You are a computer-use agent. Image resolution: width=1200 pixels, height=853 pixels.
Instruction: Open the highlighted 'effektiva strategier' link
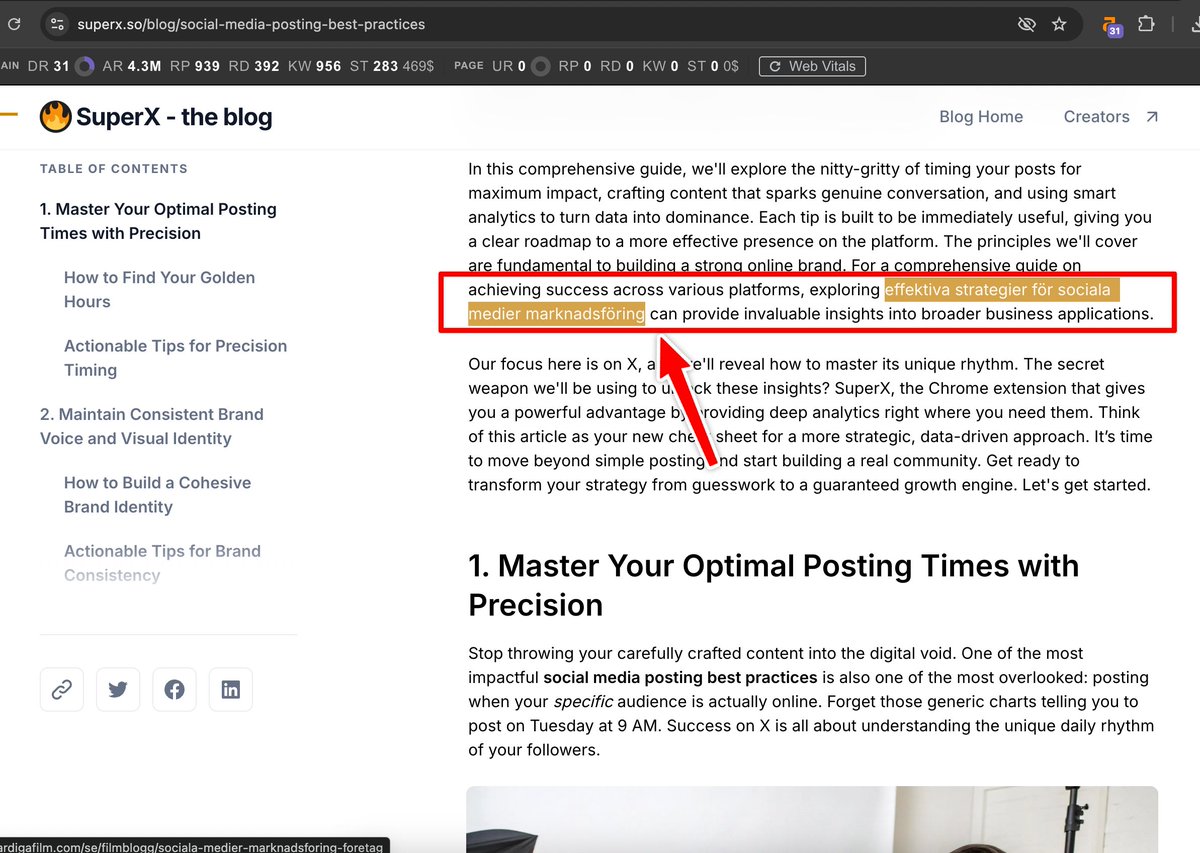click(x=1000, y=289)
